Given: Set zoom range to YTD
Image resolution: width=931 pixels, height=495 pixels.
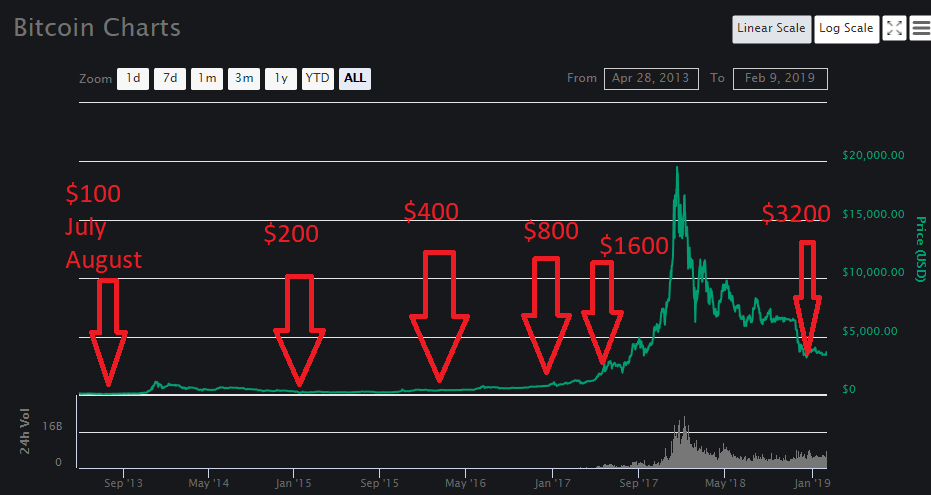Looking at the screenshot, I should click(318, 78).
